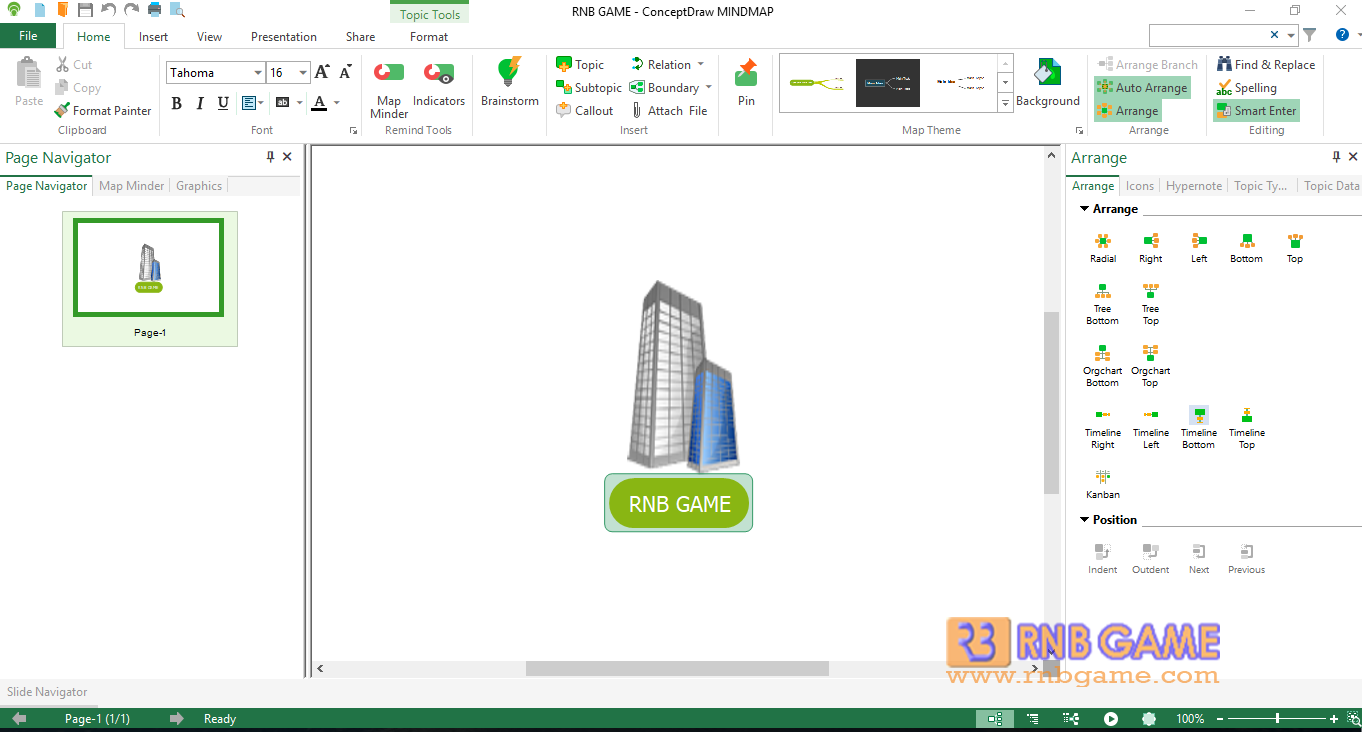
Task: Open the Boundary dropdown arrow
Action: coord(708,88)
